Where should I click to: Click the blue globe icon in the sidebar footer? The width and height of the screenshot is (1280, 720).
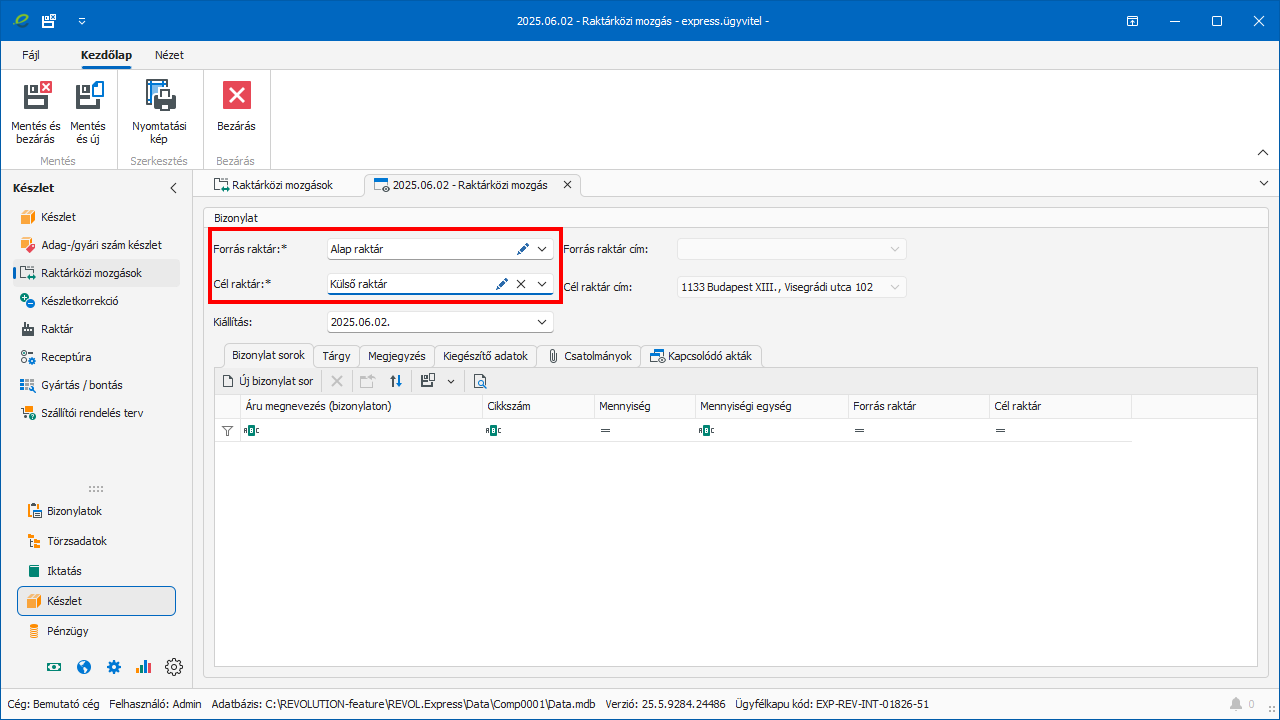[x=84, y=667]
